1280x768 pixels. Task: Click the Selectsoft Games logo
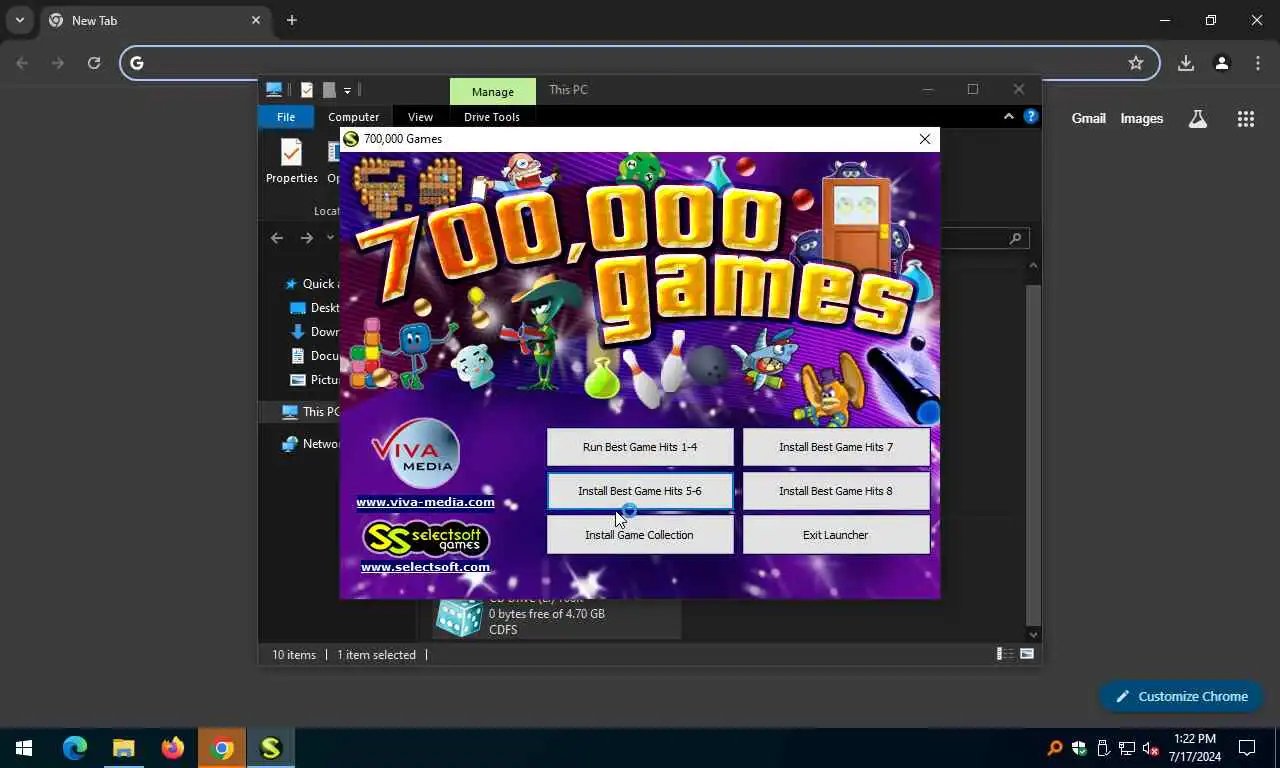point(426,539)
